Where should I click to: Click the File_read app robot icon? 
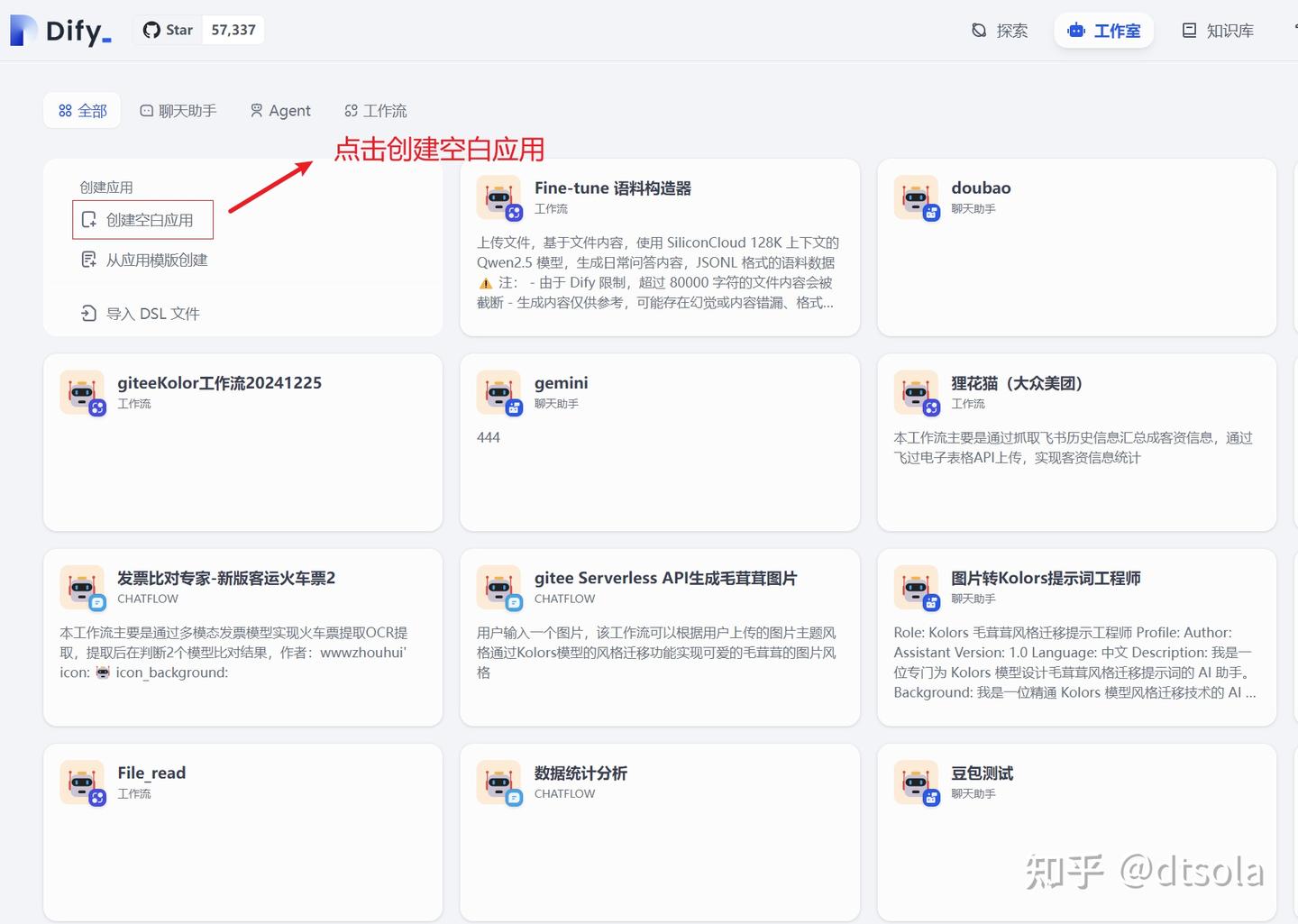[82, 782]
